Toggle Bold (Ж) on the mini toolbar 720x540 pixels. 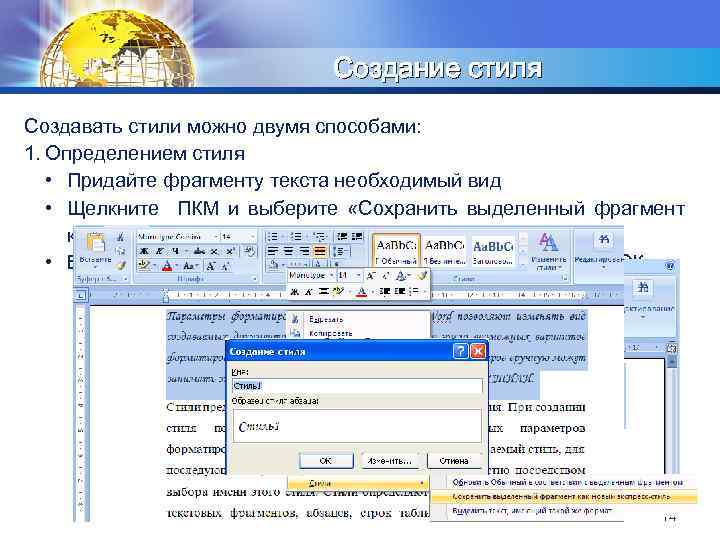pyautogui.click(x=295, y=291)
